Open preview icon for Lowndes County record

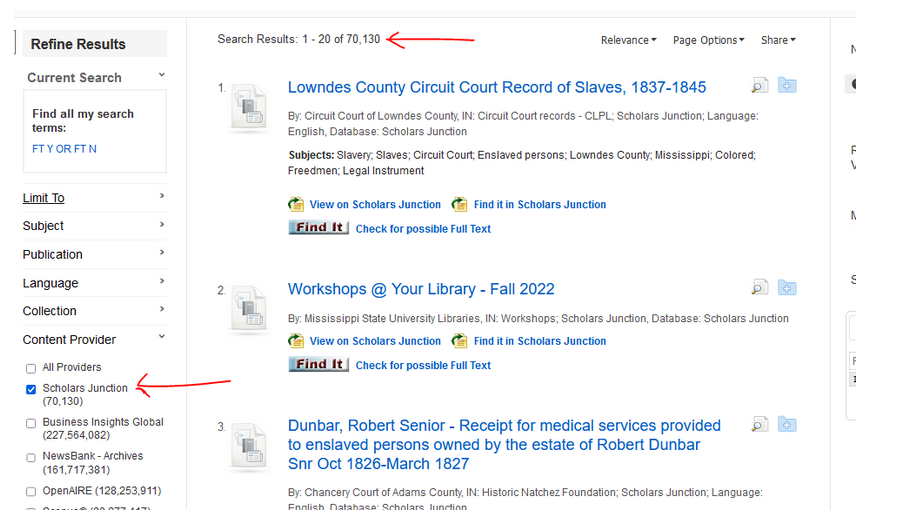click(x=759, y=86)
